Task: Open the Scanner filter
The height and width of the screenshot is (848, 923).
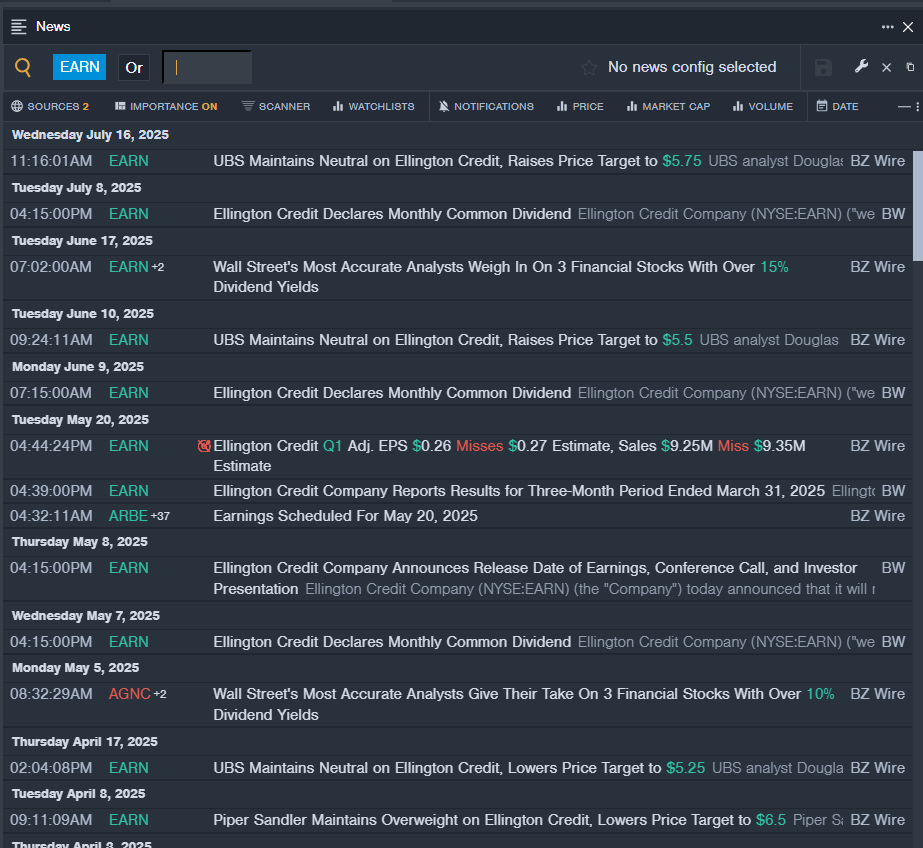Action: click(x=275, y=107)
